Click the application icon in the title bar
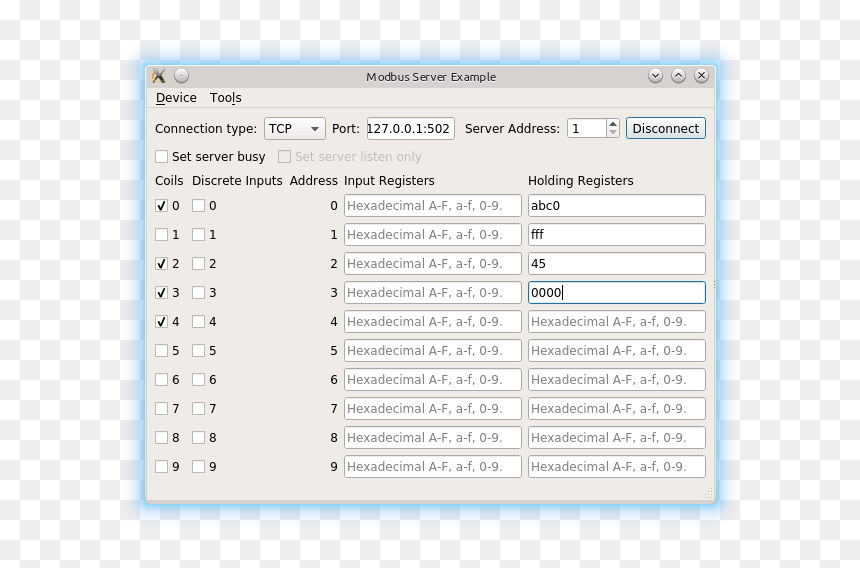This screenshot has width=860, height=568. click(159, 76)
